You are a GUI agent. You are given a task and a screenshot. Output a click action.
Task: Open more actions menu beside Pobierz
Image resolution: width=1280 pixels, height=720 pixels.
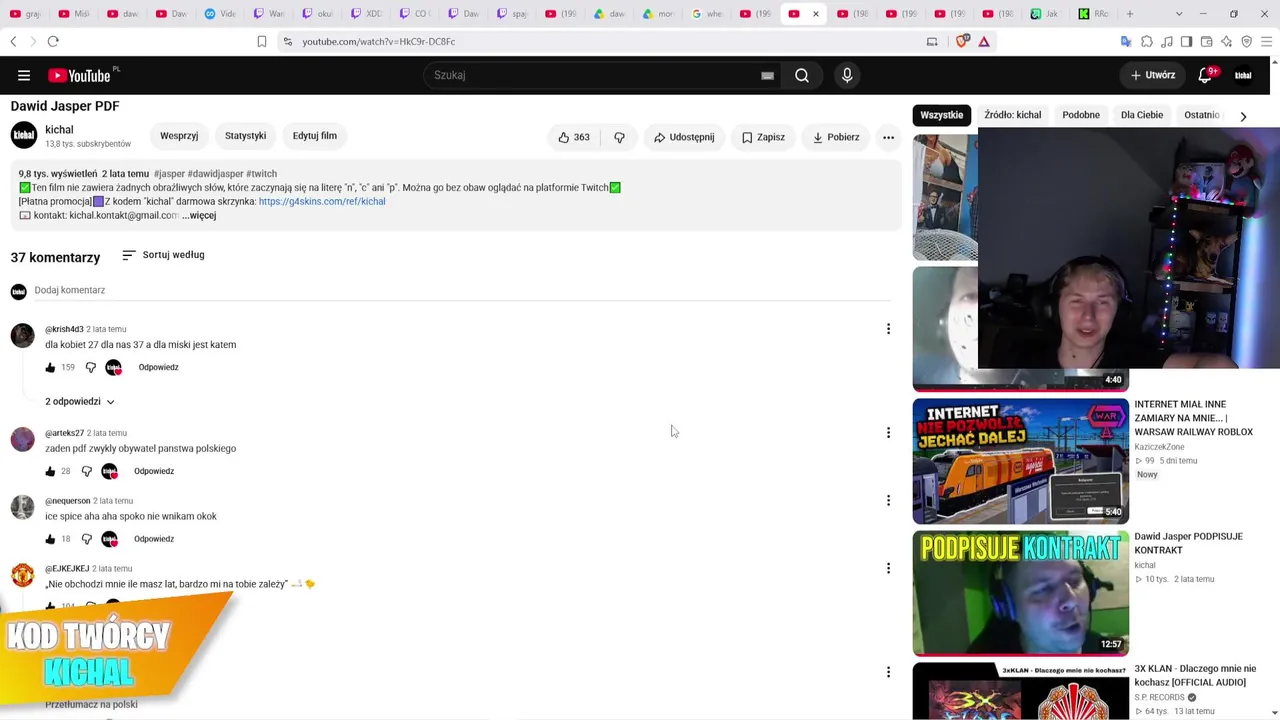[888, 137]
